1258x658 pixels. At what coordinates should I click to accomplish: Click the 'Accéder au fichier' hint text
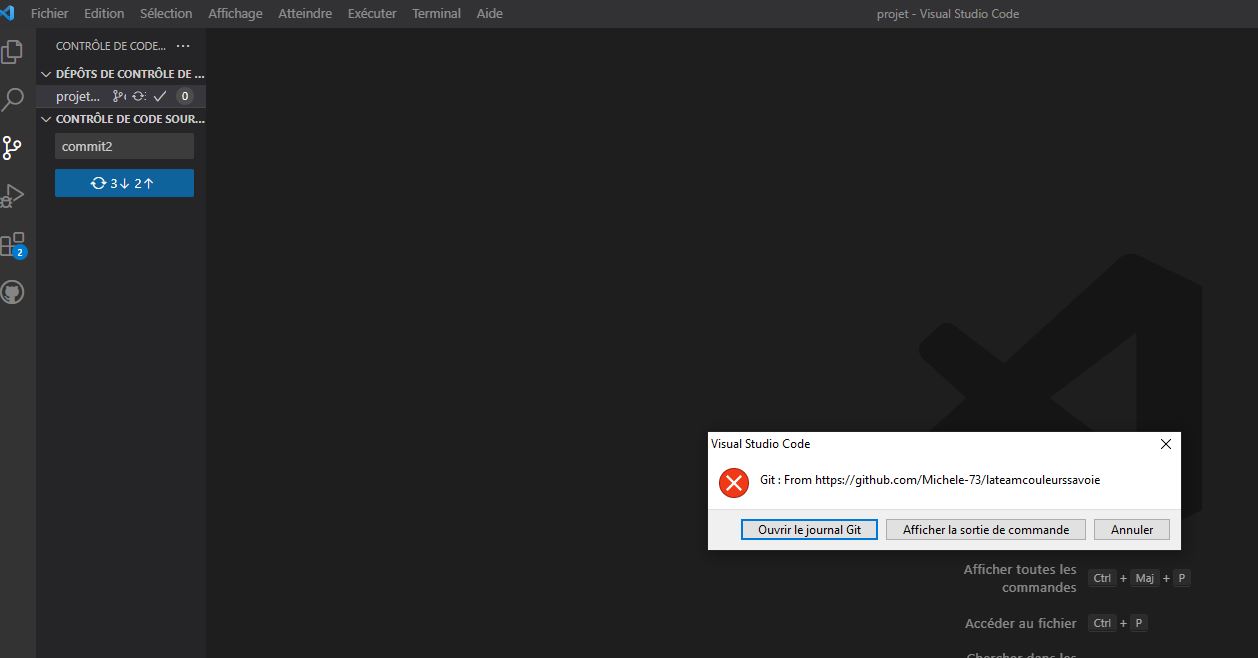tap(1021, 623)
